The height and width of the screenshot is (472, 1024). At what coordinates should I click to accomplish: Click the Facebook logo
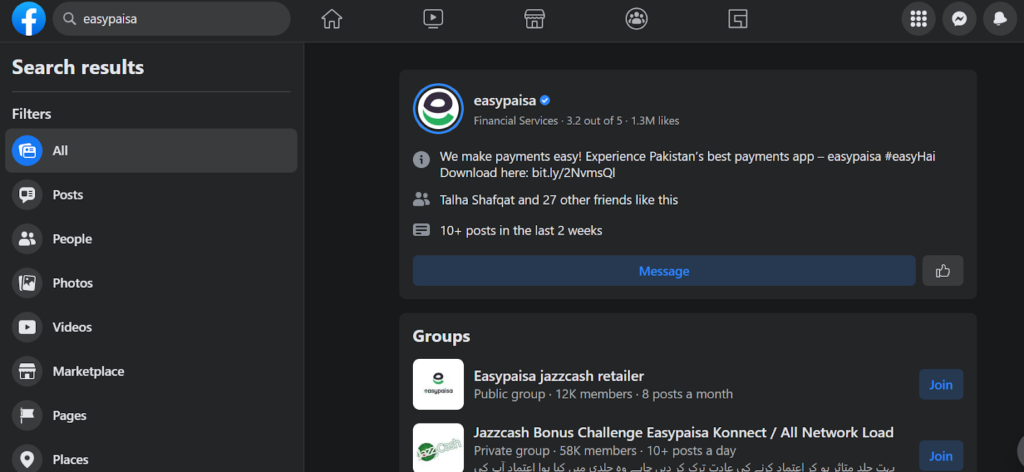29,19
